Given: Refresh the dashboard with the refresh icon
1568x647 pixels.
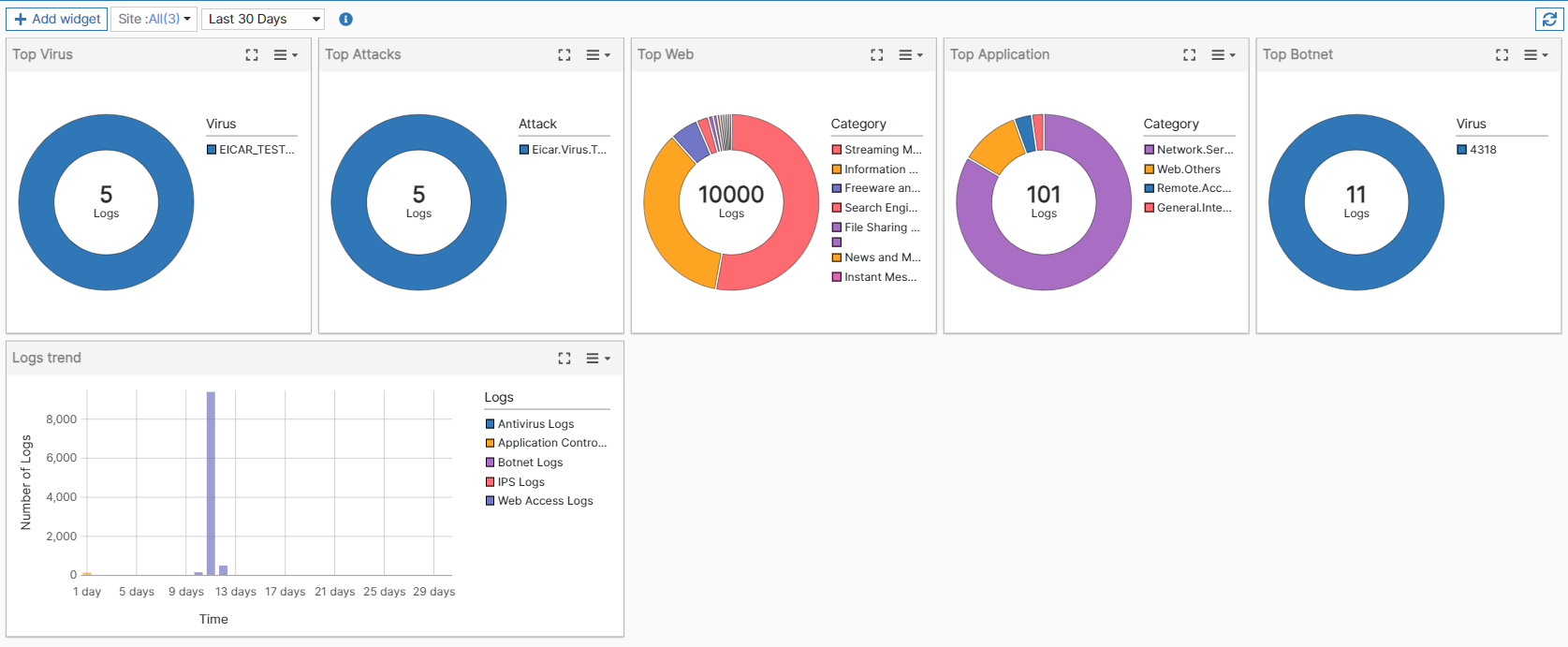Looking at the screenshot, I should pos(1549,19).
